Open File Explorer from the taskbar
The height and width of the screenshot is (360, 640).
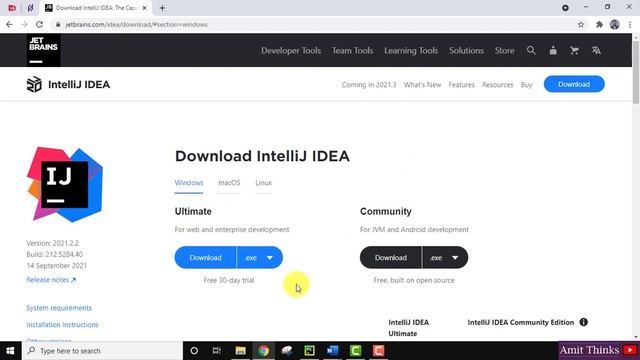[240, 351]
